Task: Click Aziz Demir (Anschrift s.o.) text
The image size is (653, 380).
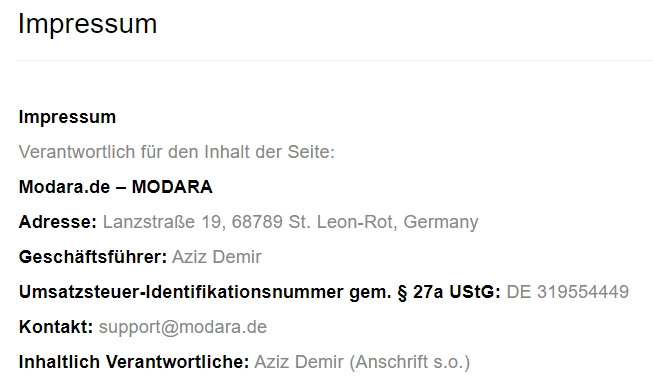Action: [362, 362]
